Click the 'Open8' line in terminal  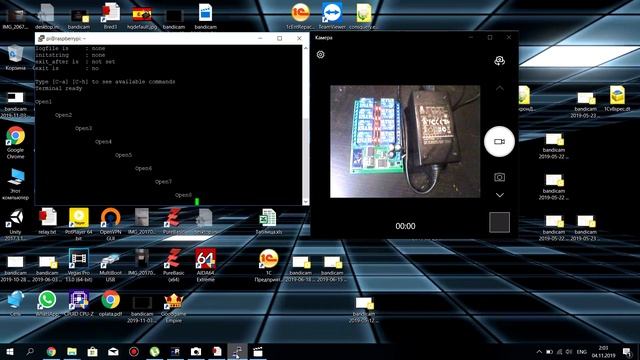(x=183, y=195)
